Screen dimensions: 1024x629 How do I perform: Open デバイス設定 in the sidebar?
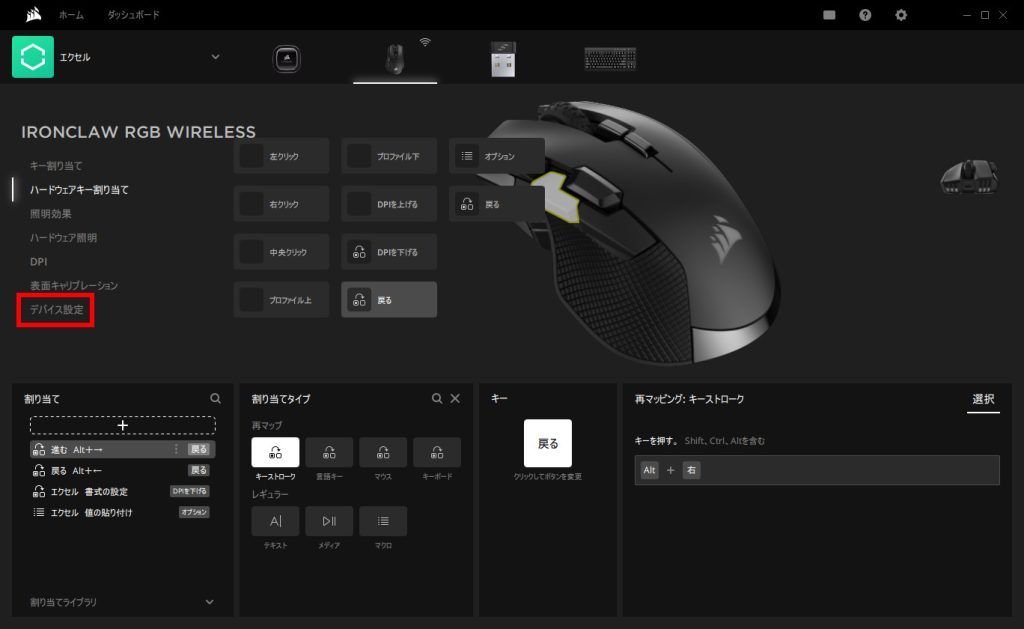[x=57, y=310]
